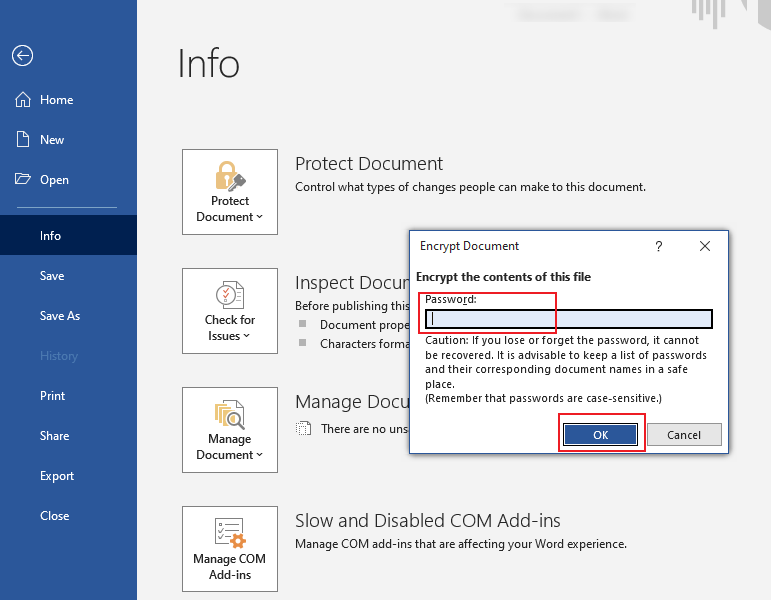This screenshot has height=600, width=771.
Task: Click the New blank page icon
Action: pos(23,139)
